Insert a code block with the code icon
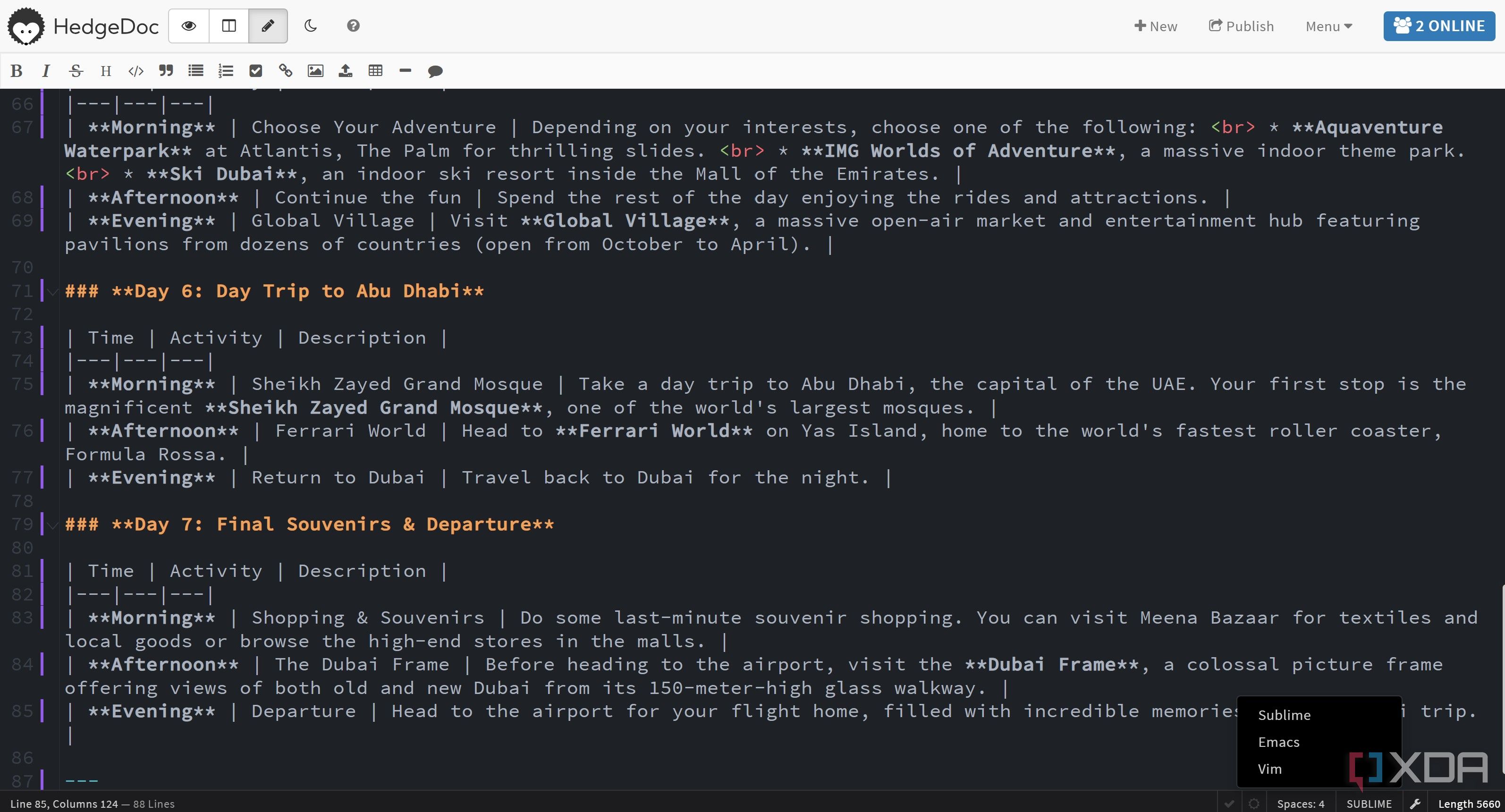 click(135, 71)
